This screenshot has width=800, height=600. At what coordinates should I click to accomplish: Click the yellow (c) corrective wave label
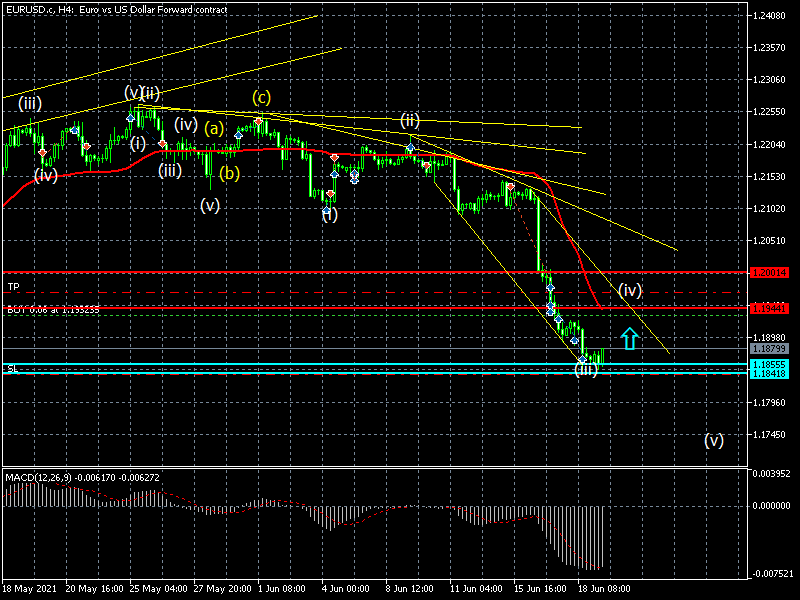(x=261, y=97)
